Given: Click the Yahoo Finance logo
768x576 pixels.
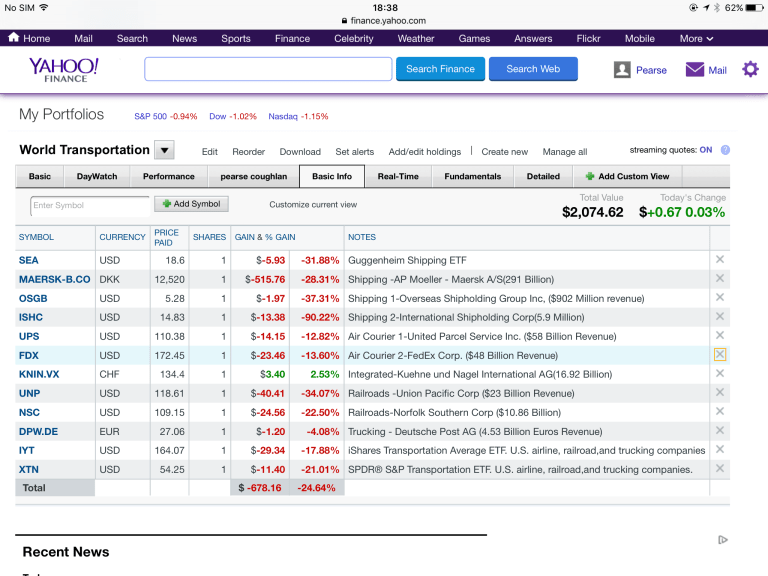Looking at the screenshot, I should click(x=64, y=70).
